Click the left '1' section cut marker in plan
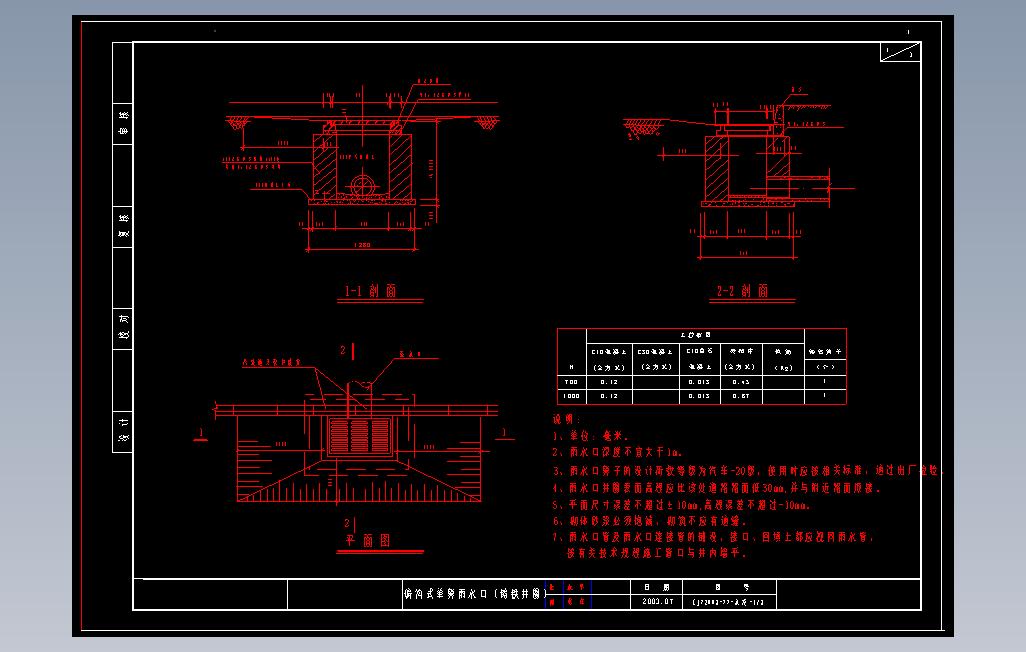The height and width of the screenshot is (652, 1026). click(x=201, y=434)
